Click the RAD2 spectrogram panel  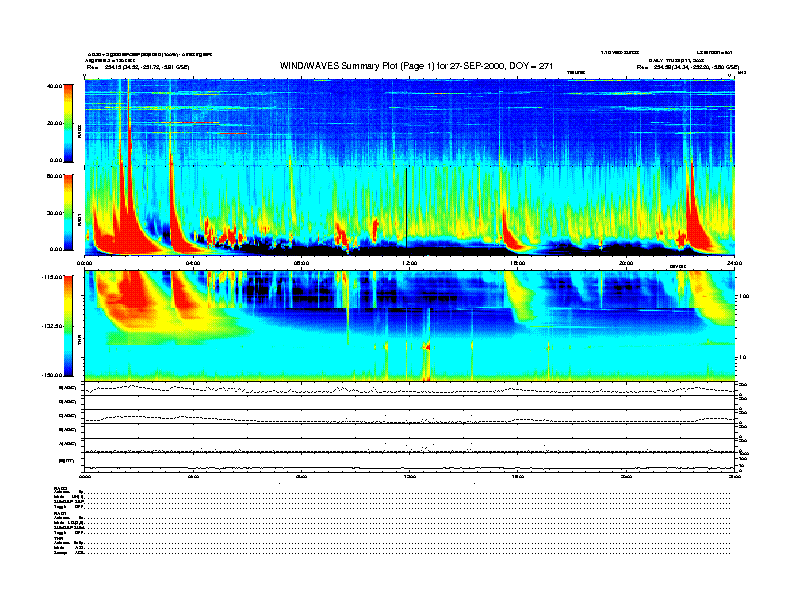410,123
